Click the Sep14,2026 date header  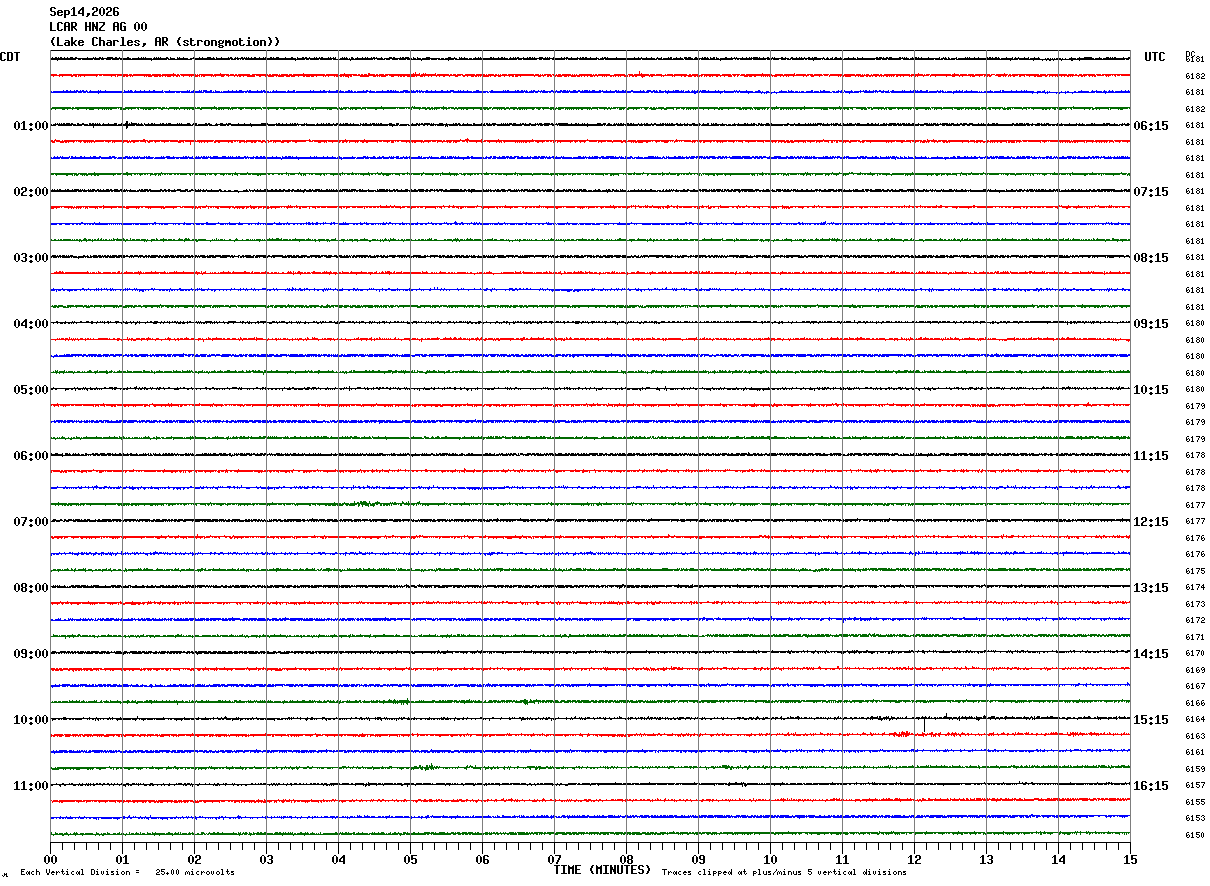(84, 12)
